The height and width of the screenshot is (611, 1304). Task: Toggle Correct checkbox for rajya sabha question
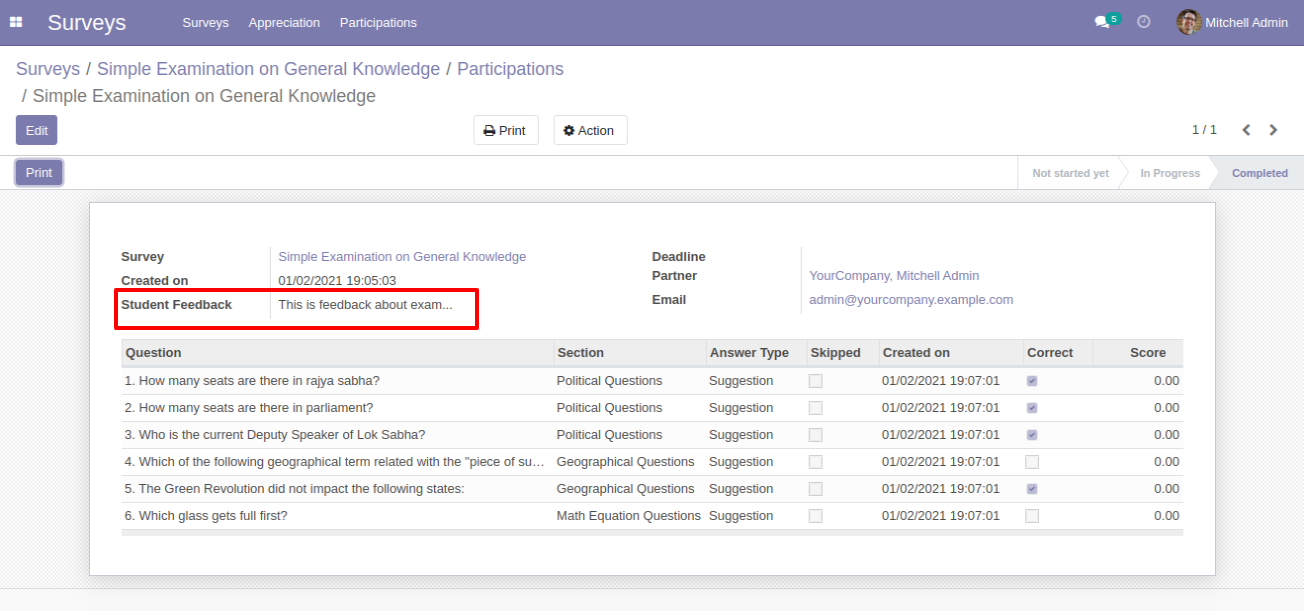point(1032,381)
